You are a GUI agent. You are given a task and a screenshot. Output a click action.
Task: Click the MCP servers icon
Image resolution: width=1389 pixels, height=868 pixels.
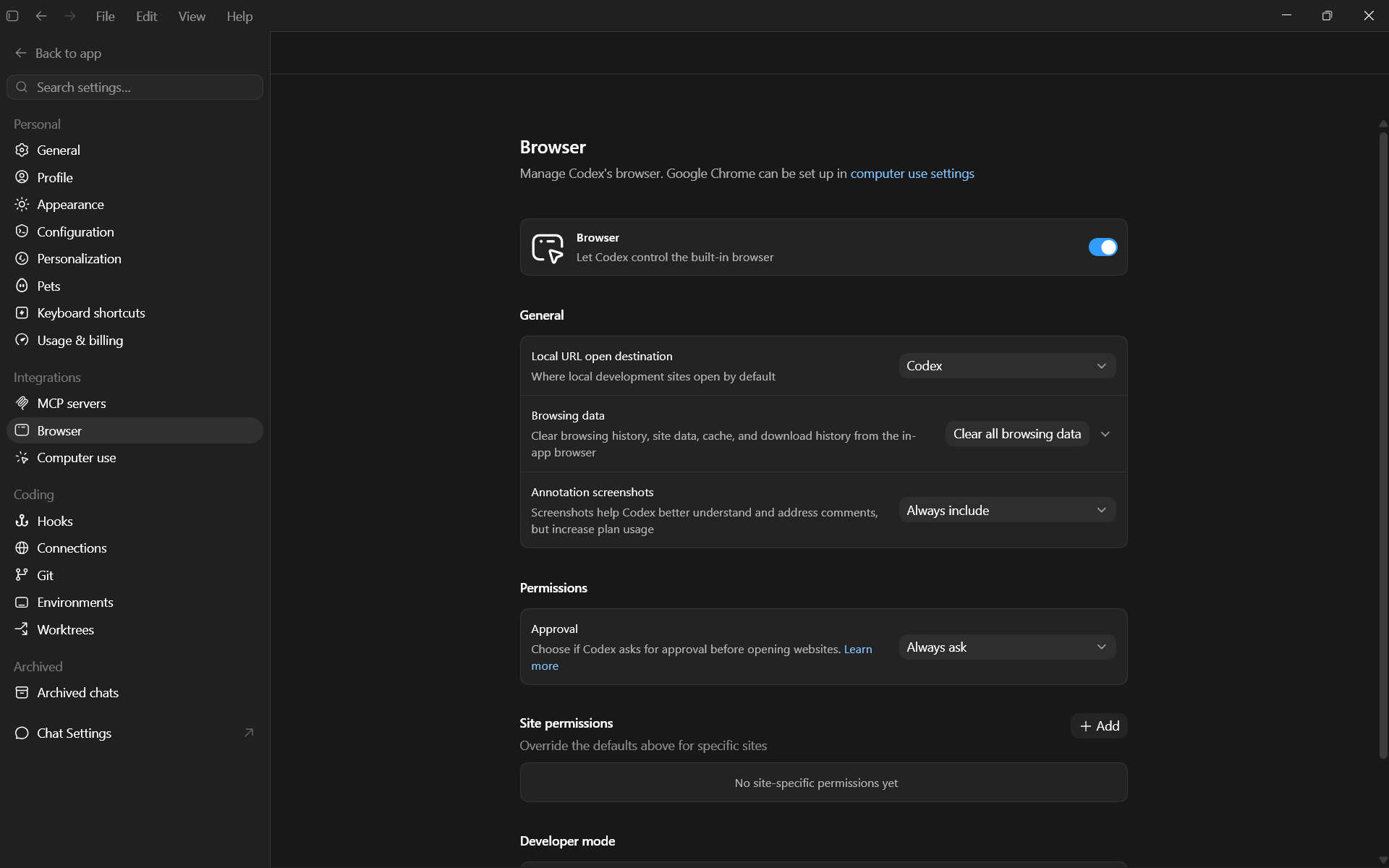[22, 403]
